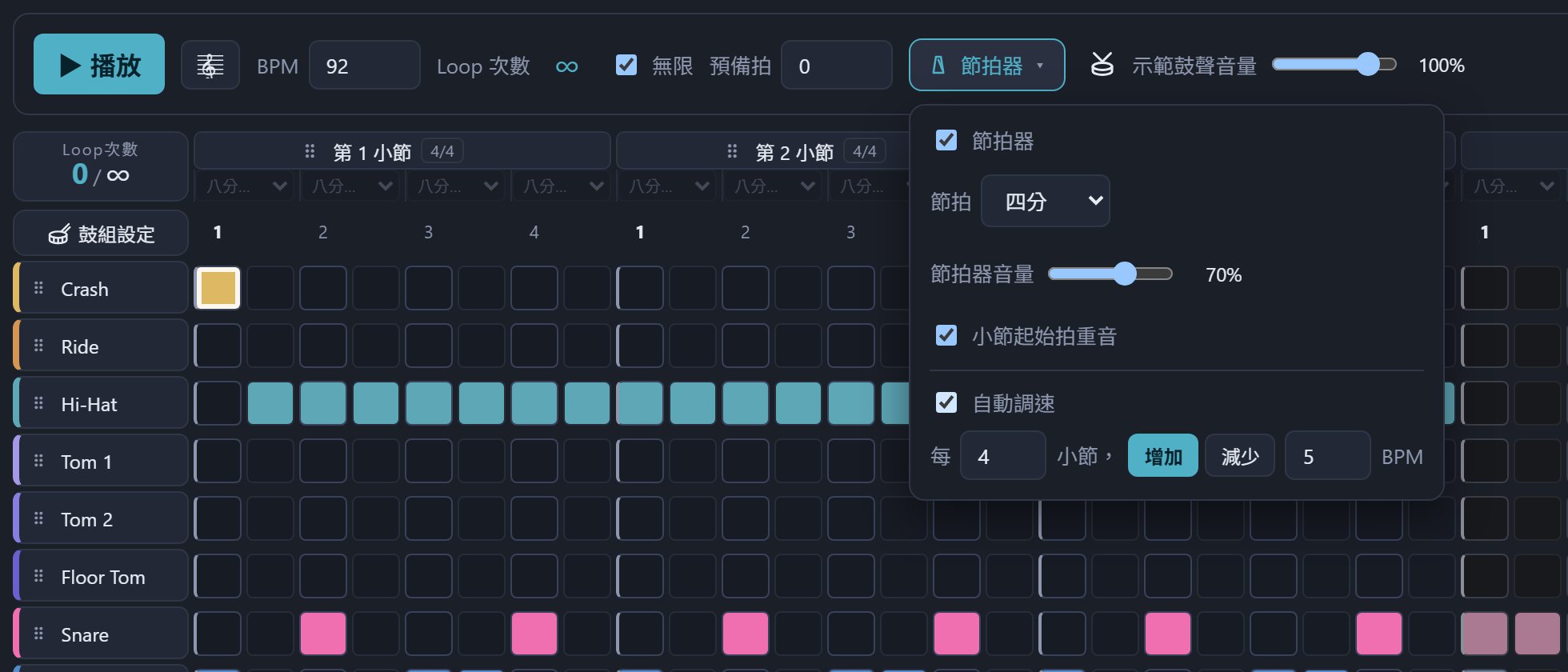Click the Floor Tom track label
The height and width of the screenshot is (672, 1568).
(103, 577)
